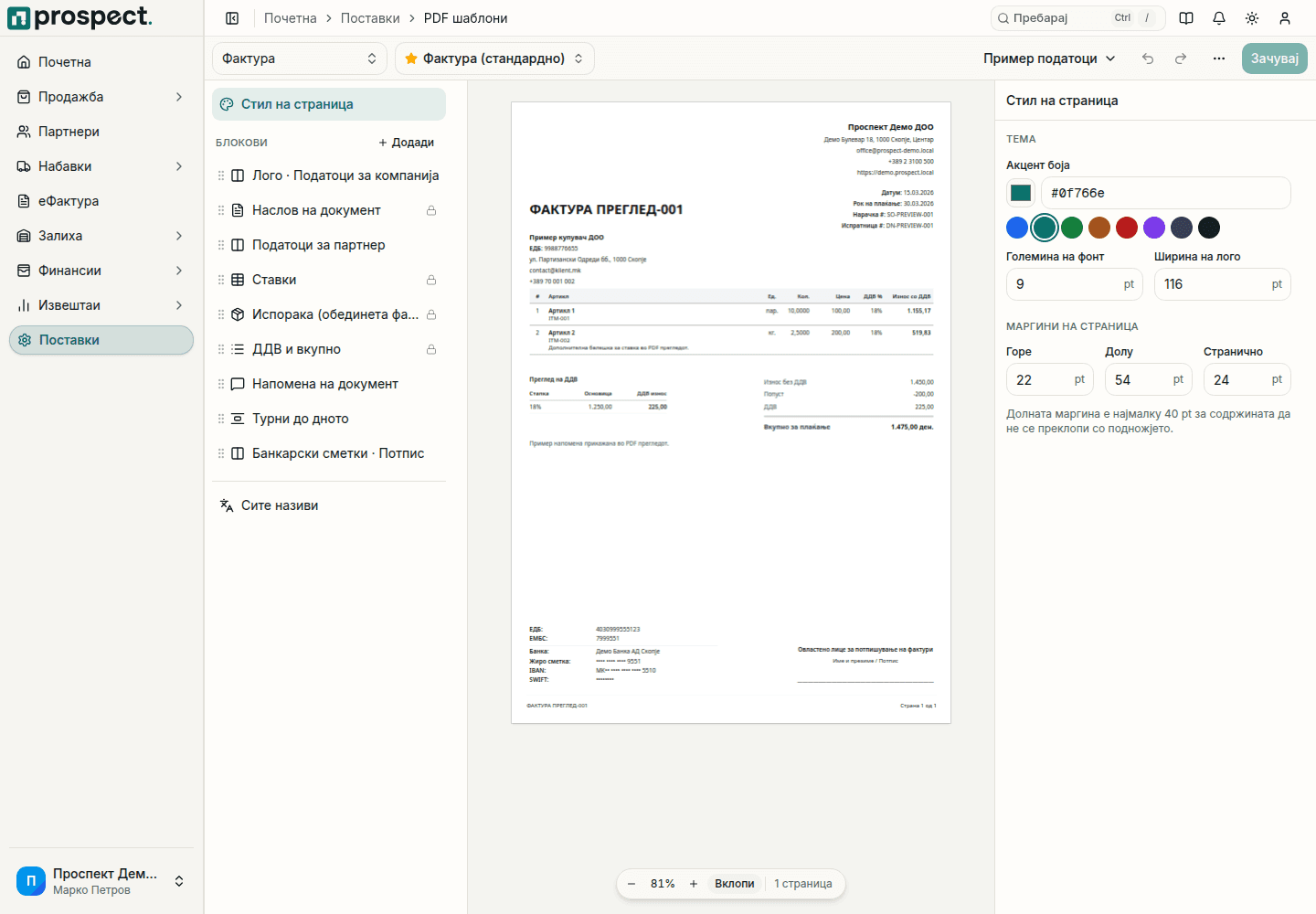Click Поставки breadcrumb link

point(370,18)
